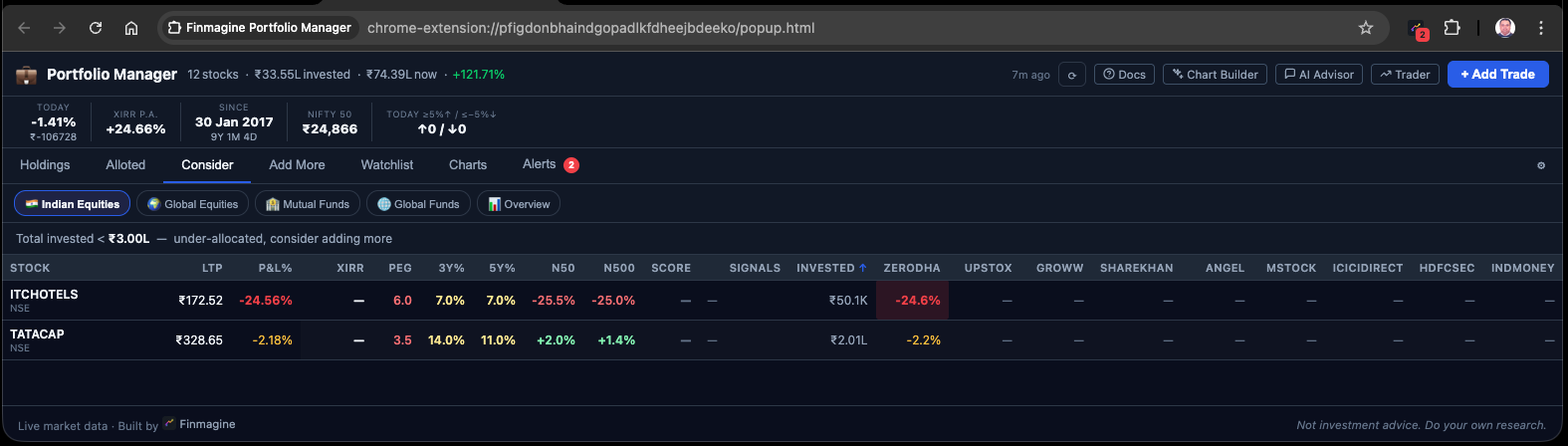Sort by INVESTED column header
The width and height of the screenshot is (1568, 446).
coord(831,268)
